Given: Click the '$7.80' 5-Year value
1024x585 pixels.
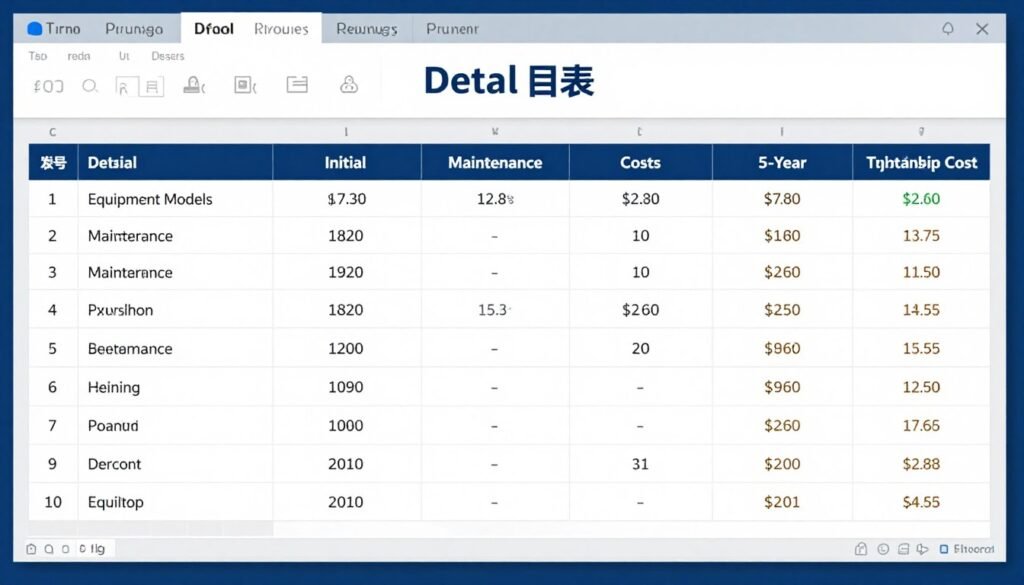Looking at the screenshot, I should 782,199.
